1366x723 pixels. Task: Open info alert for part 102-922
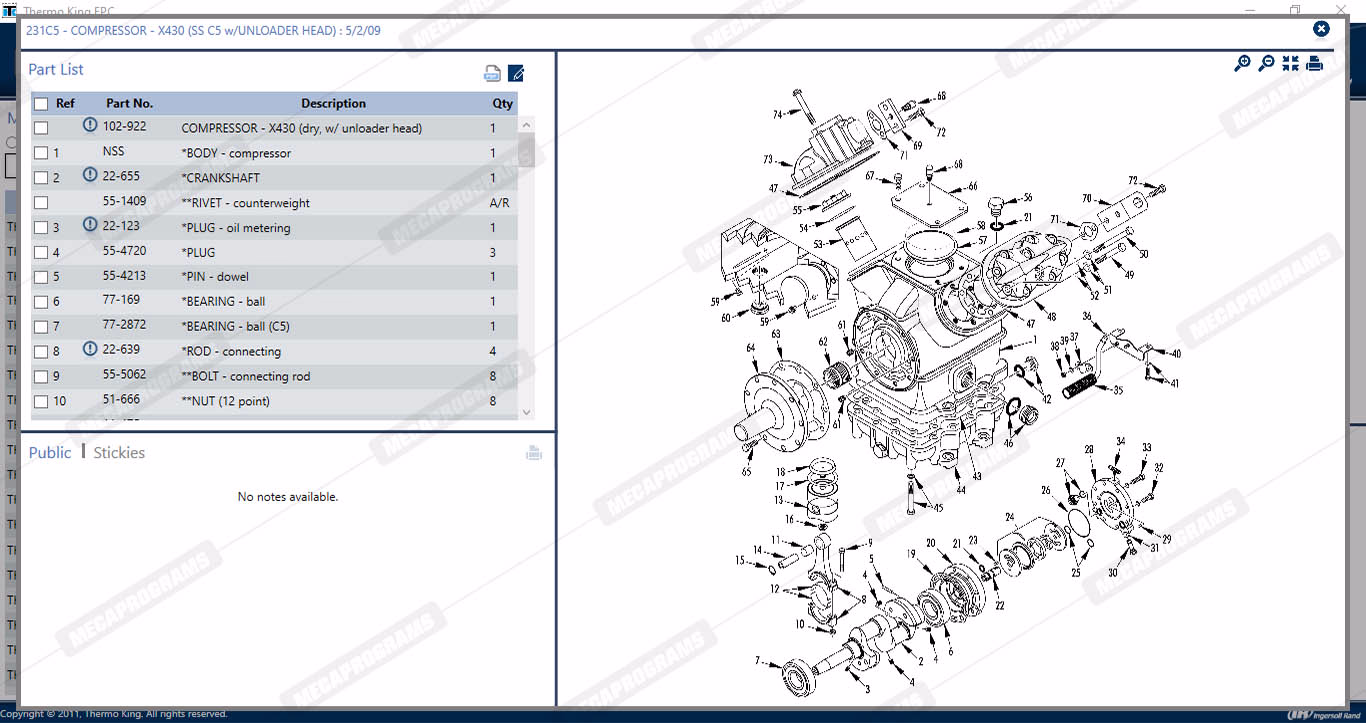90,126
